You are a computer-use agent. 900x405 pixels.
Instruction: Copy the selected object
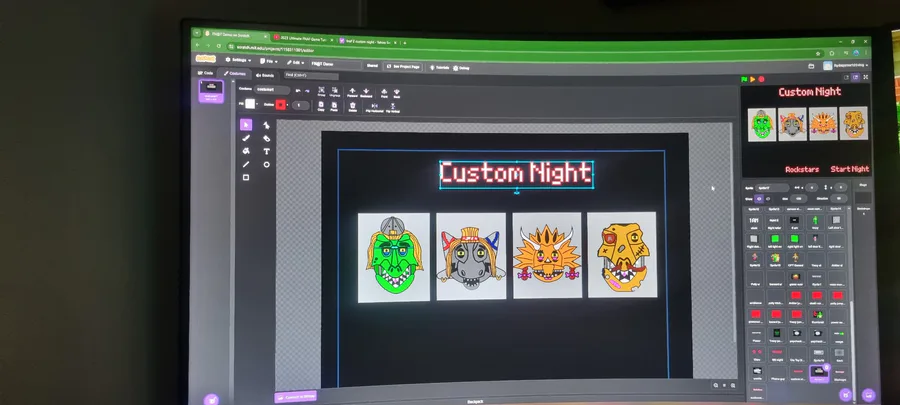point(321,106)
